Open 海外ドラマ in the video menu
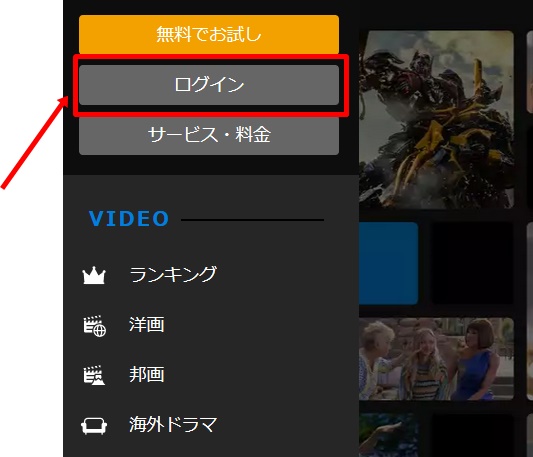The image size is (533, 457). [173, 424]
